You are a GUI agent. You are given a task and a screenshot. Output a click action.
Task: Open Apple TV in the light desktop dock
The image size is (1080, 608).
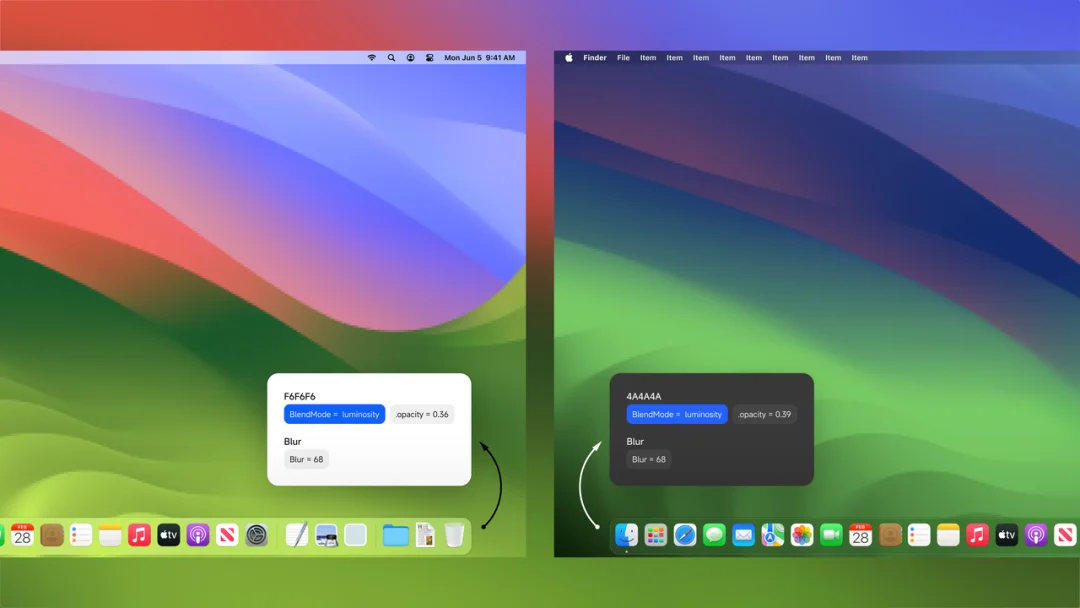tap(169, 535)
